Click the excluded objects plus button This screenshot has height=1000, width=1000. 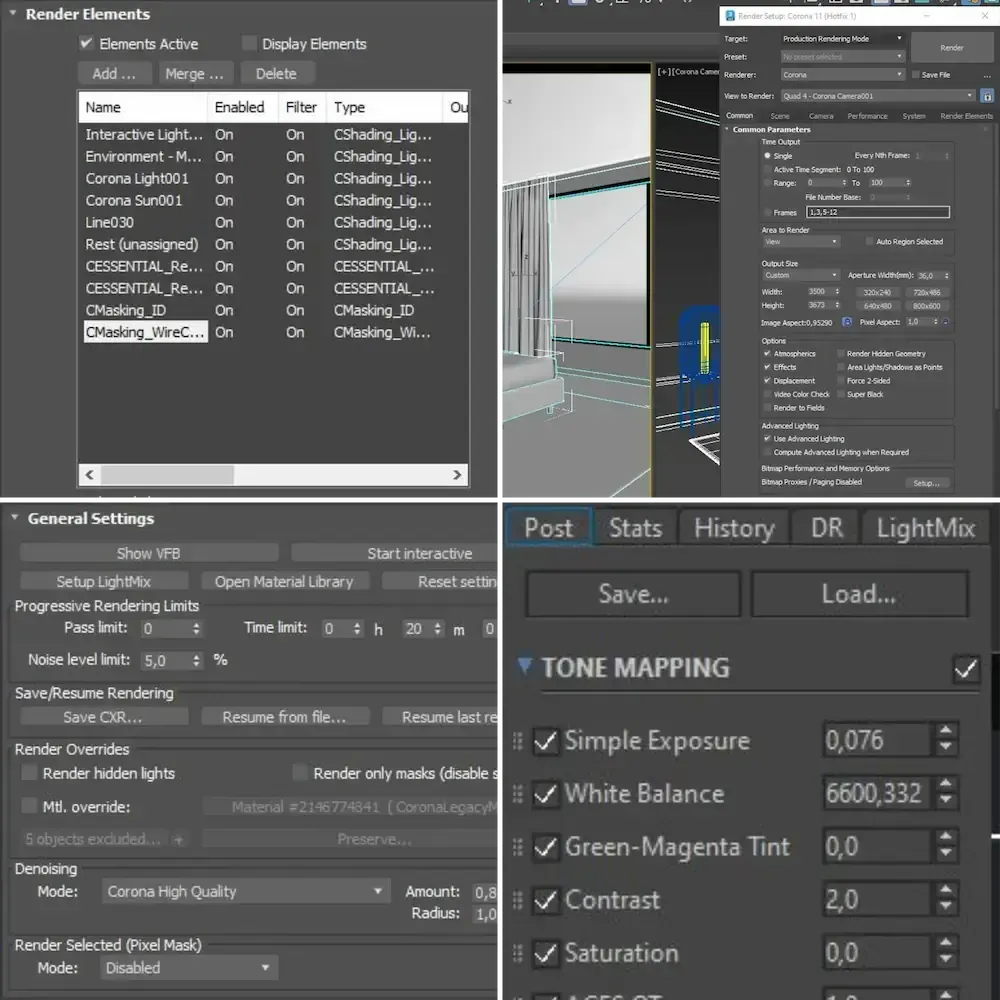178,839
